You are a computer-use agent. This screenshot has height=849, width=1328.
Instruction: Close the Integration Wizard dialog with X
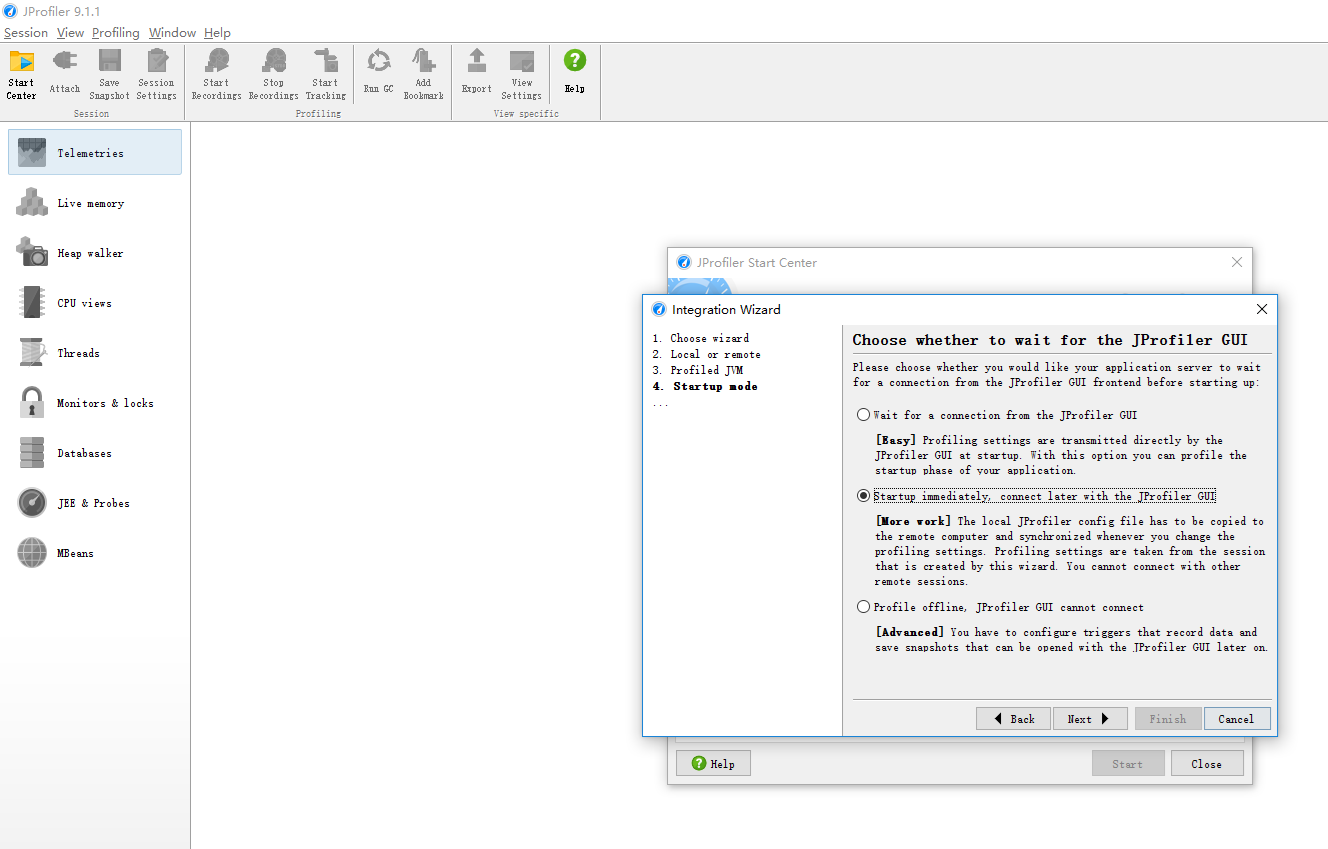coord(1261,309)
